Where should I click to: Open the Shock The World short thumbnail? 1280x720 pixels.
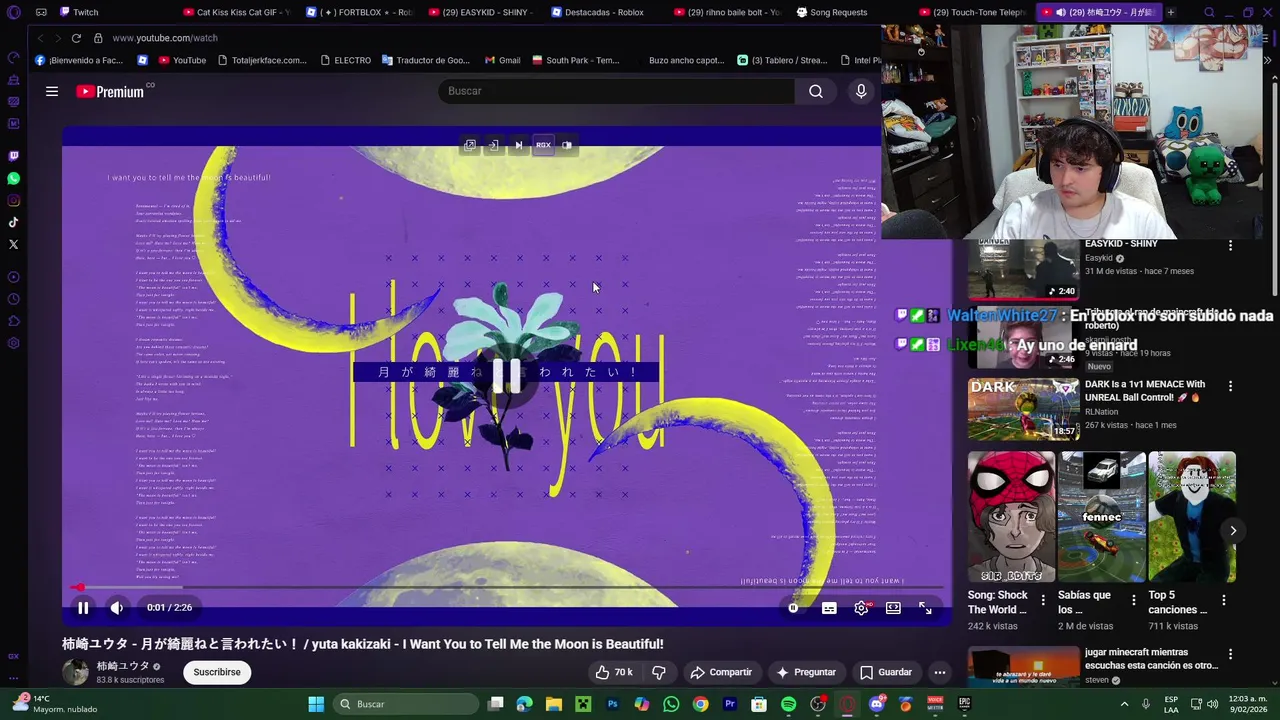pyautogui.click(x=1011, y=517)
